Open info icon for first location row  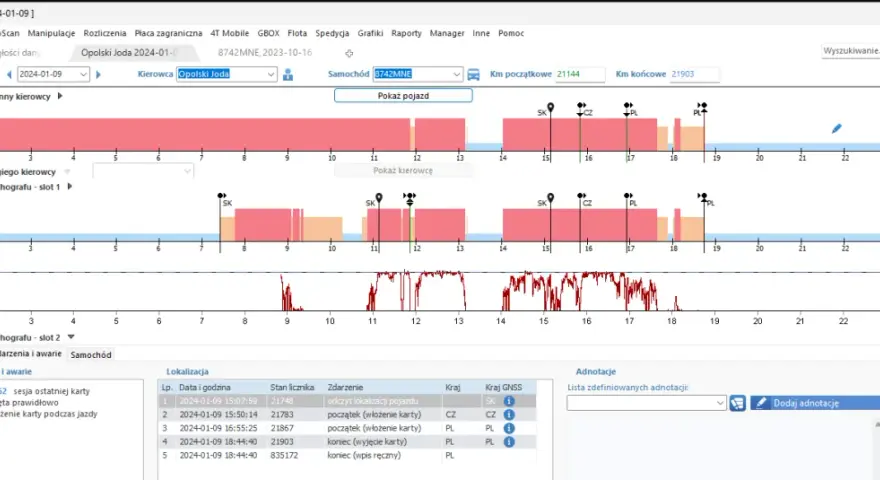click(x=509, y=401)
